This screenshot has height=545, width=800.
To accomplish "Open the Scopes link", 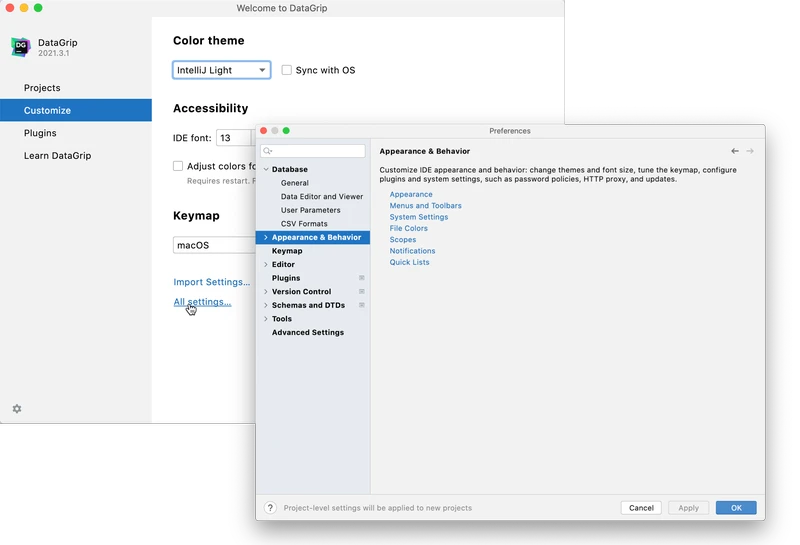I will coord(403,239).
